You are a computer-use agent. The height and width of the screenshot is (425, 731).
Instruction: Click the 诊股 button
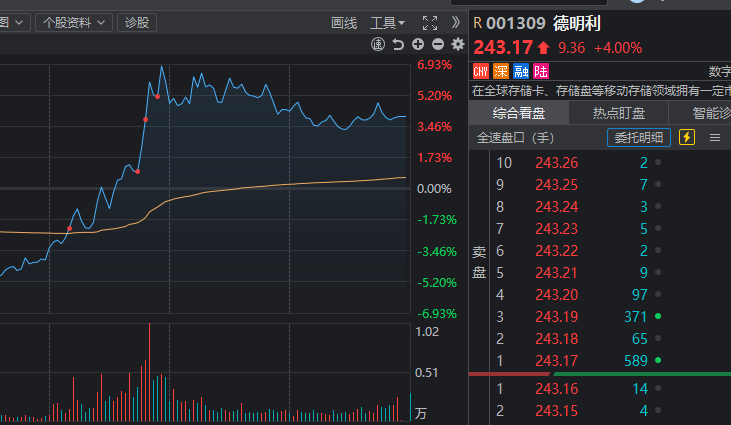[x=137, y=22]
